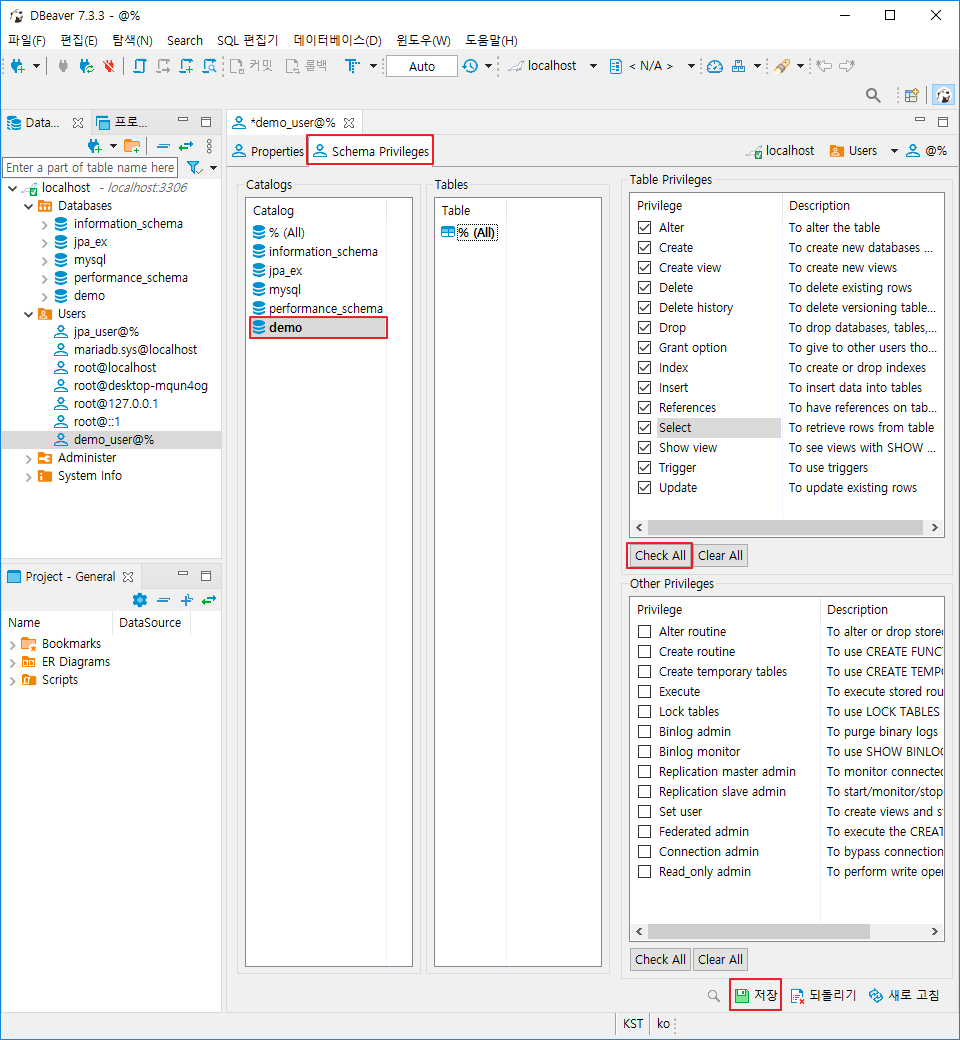Viewport: 960px width, 1040px height.
Task: Check the Set user privilege
Action: pos(644,811)
